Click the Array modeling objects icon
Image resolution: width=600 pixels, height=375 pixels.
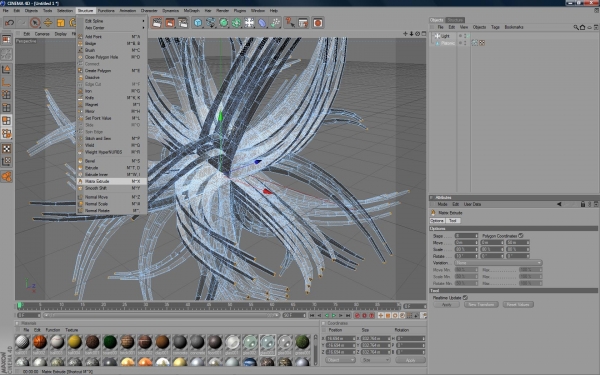236,23
